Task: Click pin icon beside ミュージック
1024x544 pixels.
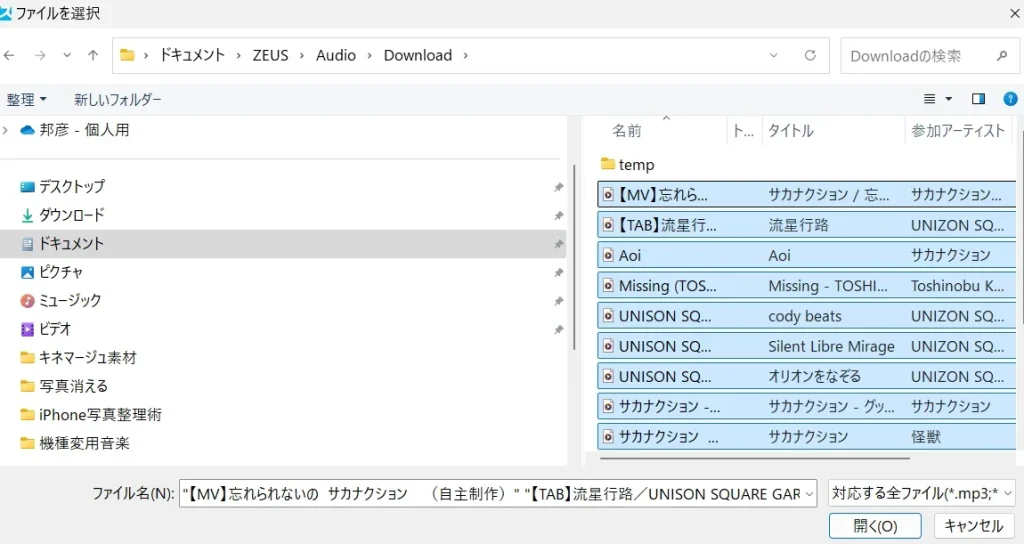Action: tap(558, 301)
